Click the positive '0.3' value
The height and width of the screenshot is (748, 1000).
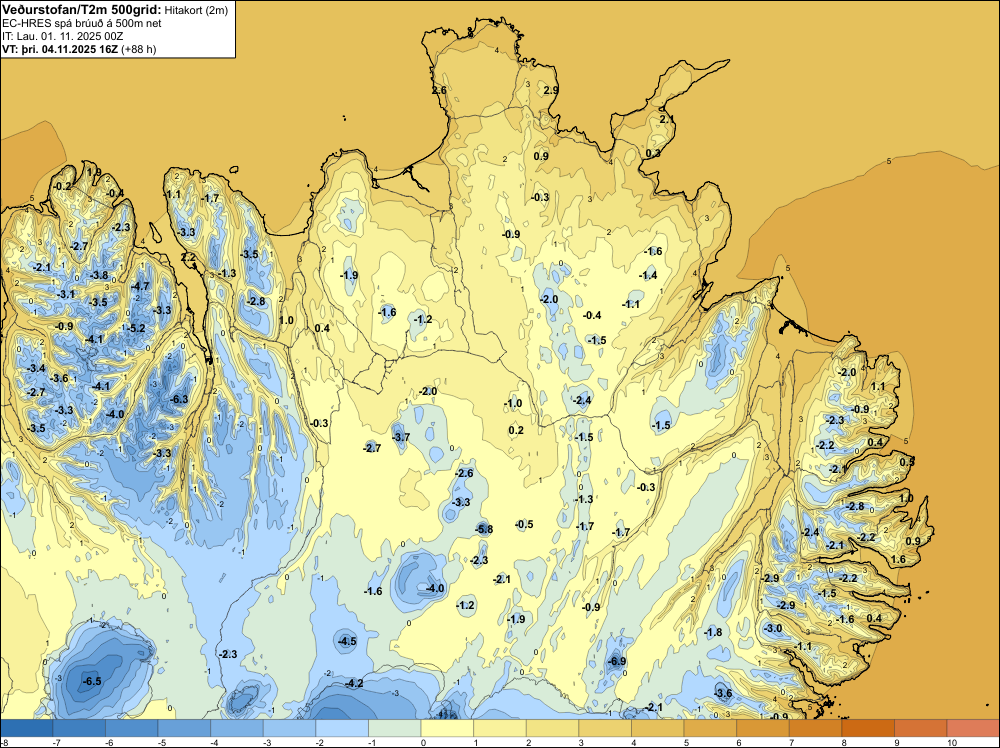coord(653,153)
